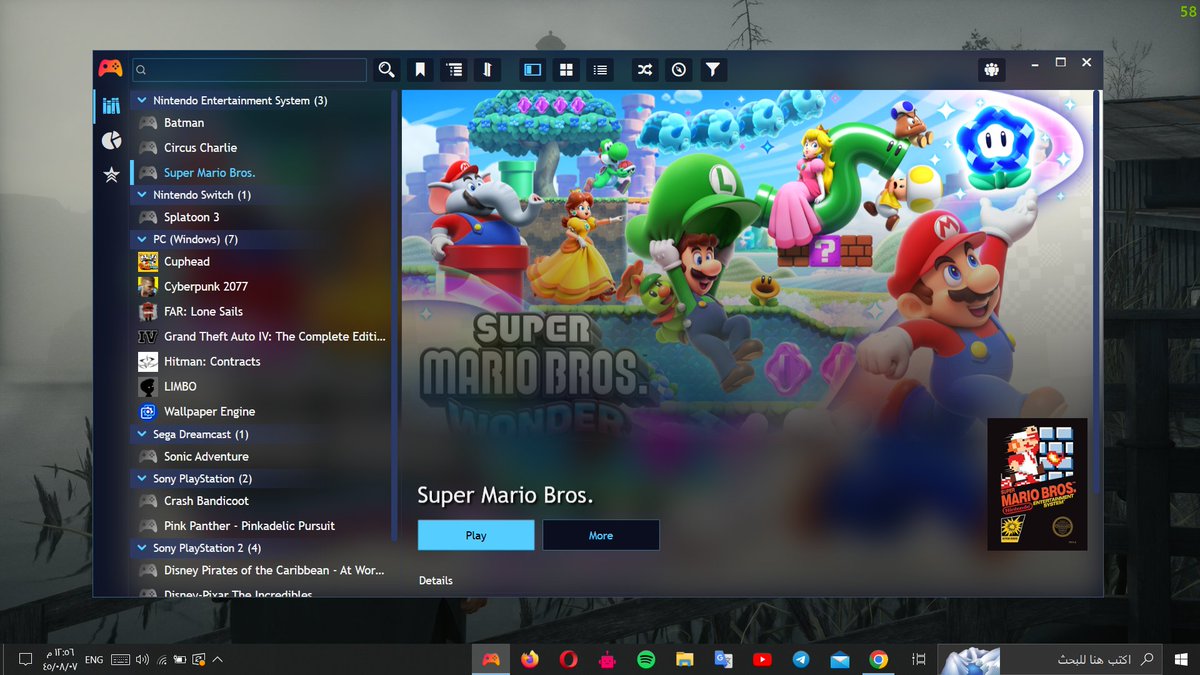Open Telegram from the taskbar

click(x=801, y=660)
